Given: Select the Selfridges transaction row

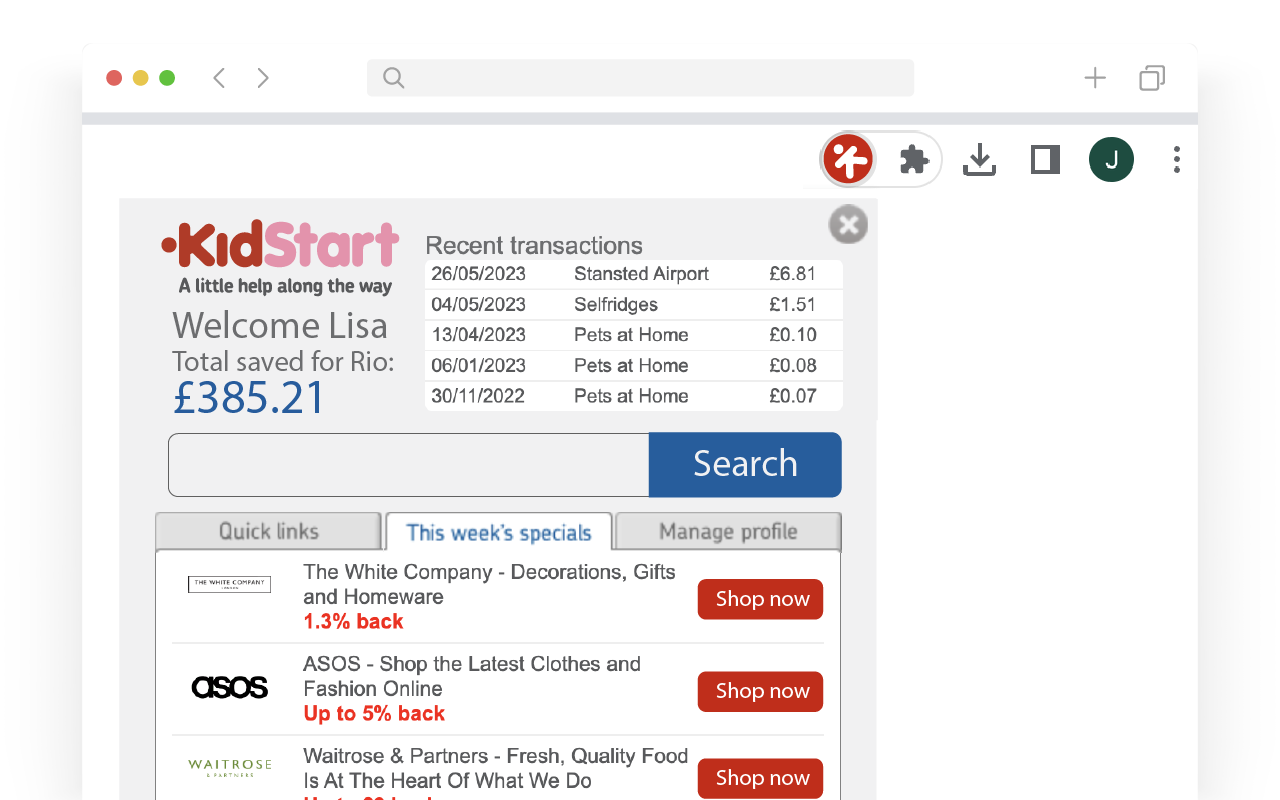Looking at the screenshot, I should [x=634, y=305].
